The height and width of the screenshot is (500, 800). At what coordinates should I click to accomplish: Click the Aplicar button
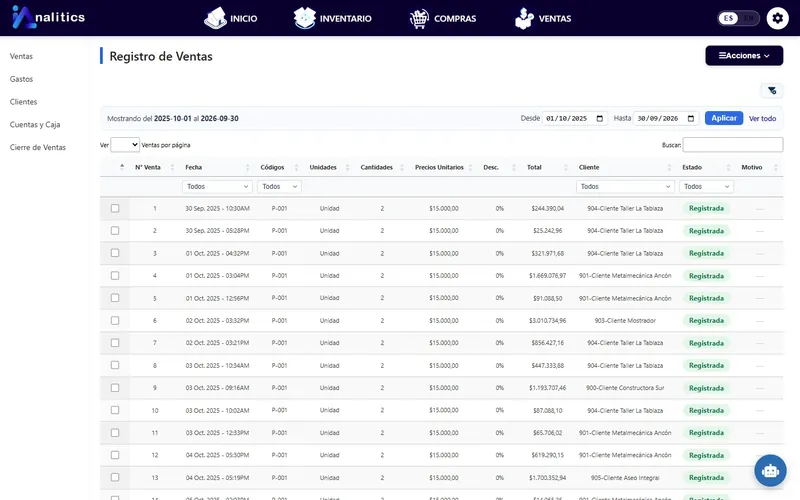[x=723, y=118]
